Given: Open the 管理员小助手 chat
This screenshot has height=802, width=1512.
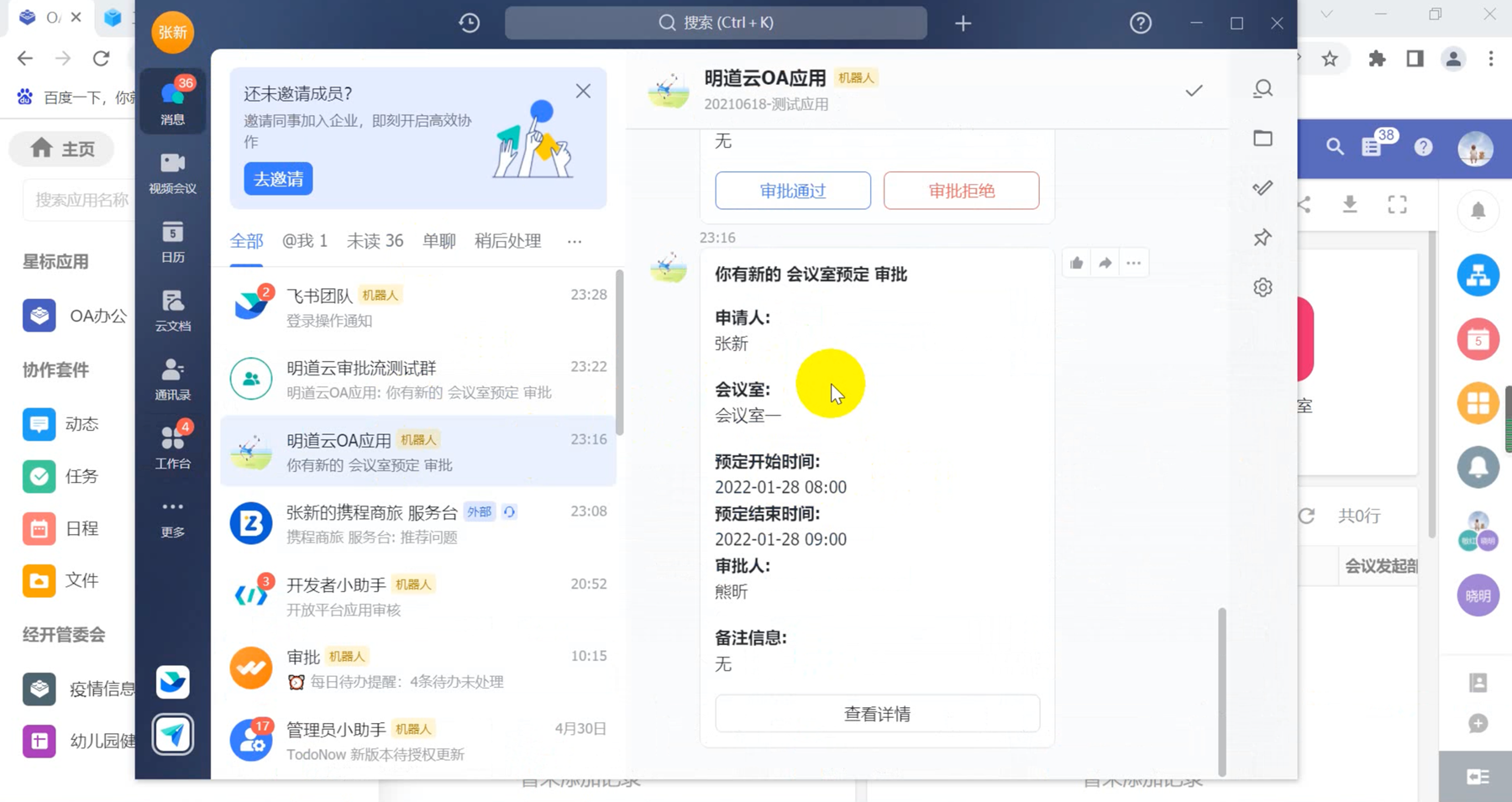Looking at the screenshot, I should click(418, 740).
